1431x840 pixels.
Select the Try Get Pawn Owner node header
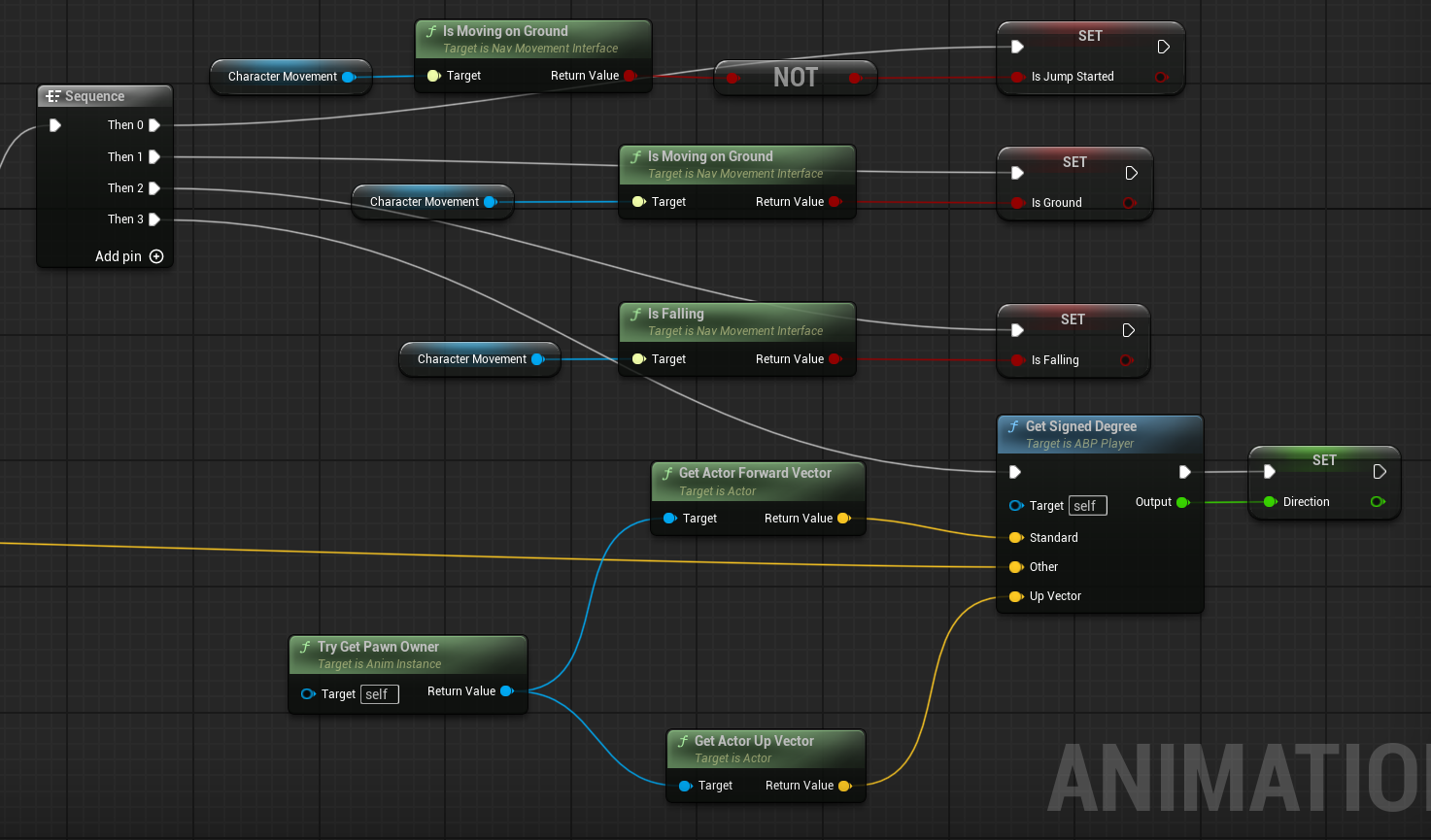[x=408, y=655]
